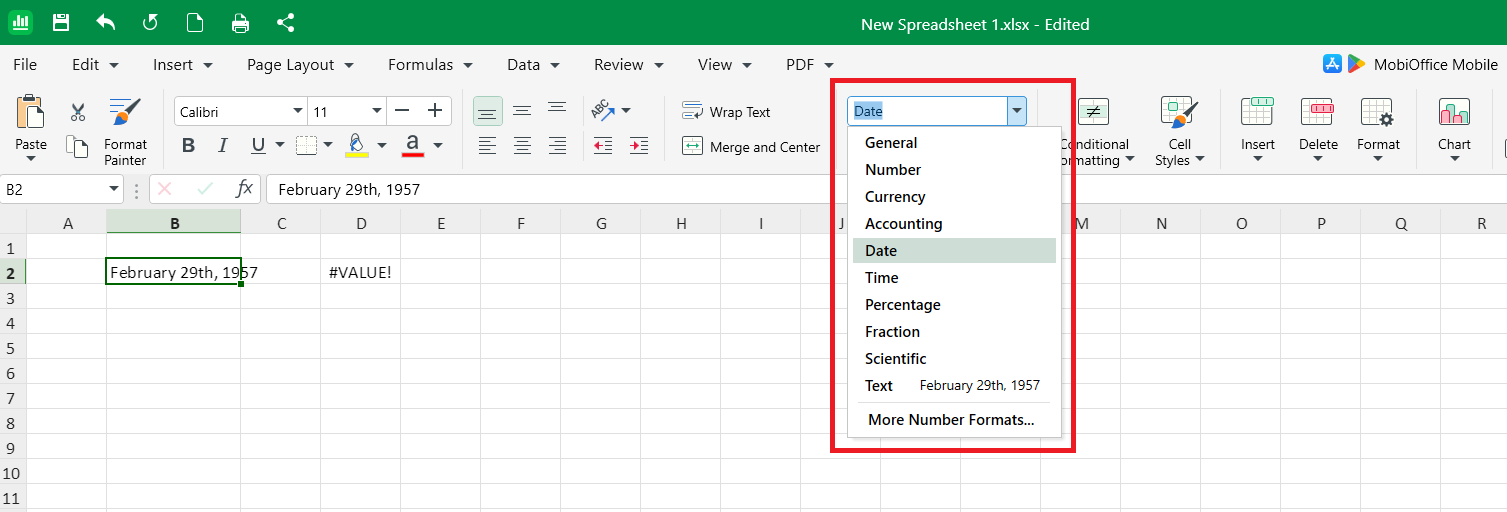Expand the font name dropdown showing Calibri
1507x512 pixels.
297,111
